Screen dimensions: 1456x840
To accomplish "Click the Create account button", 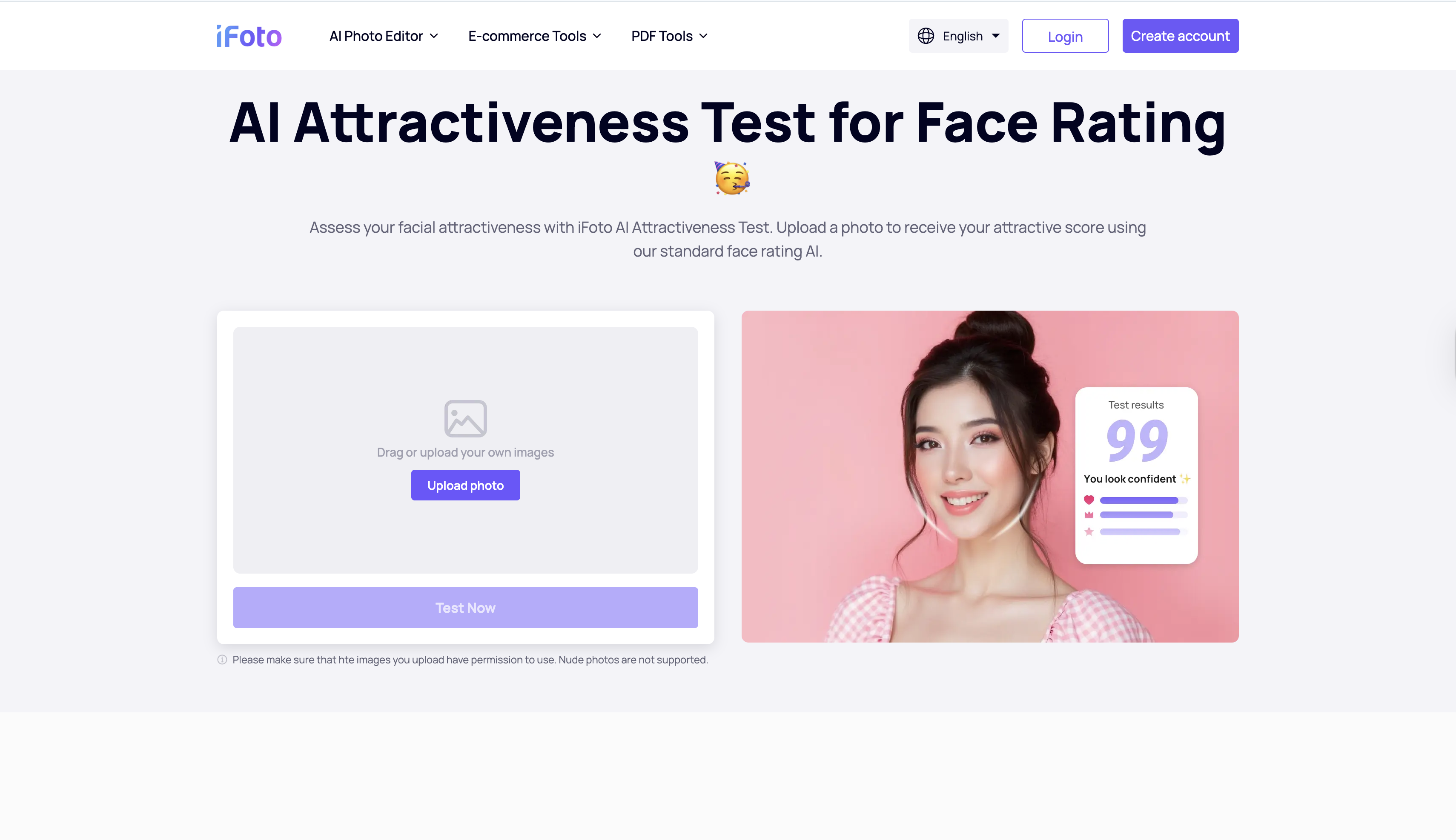I will 1180,35.
